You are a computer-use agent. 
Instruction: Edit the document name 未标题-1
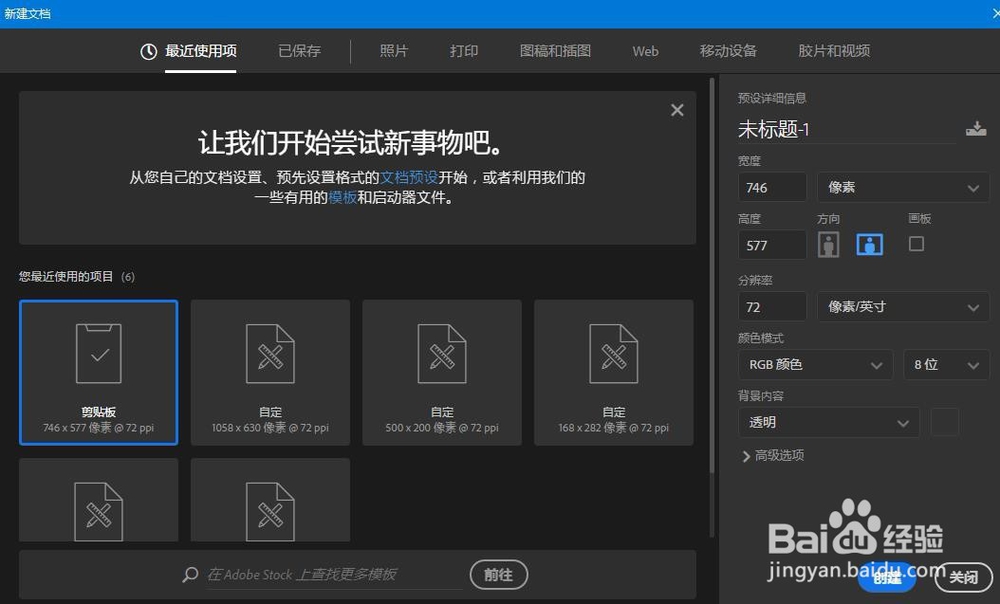[846, 129]
